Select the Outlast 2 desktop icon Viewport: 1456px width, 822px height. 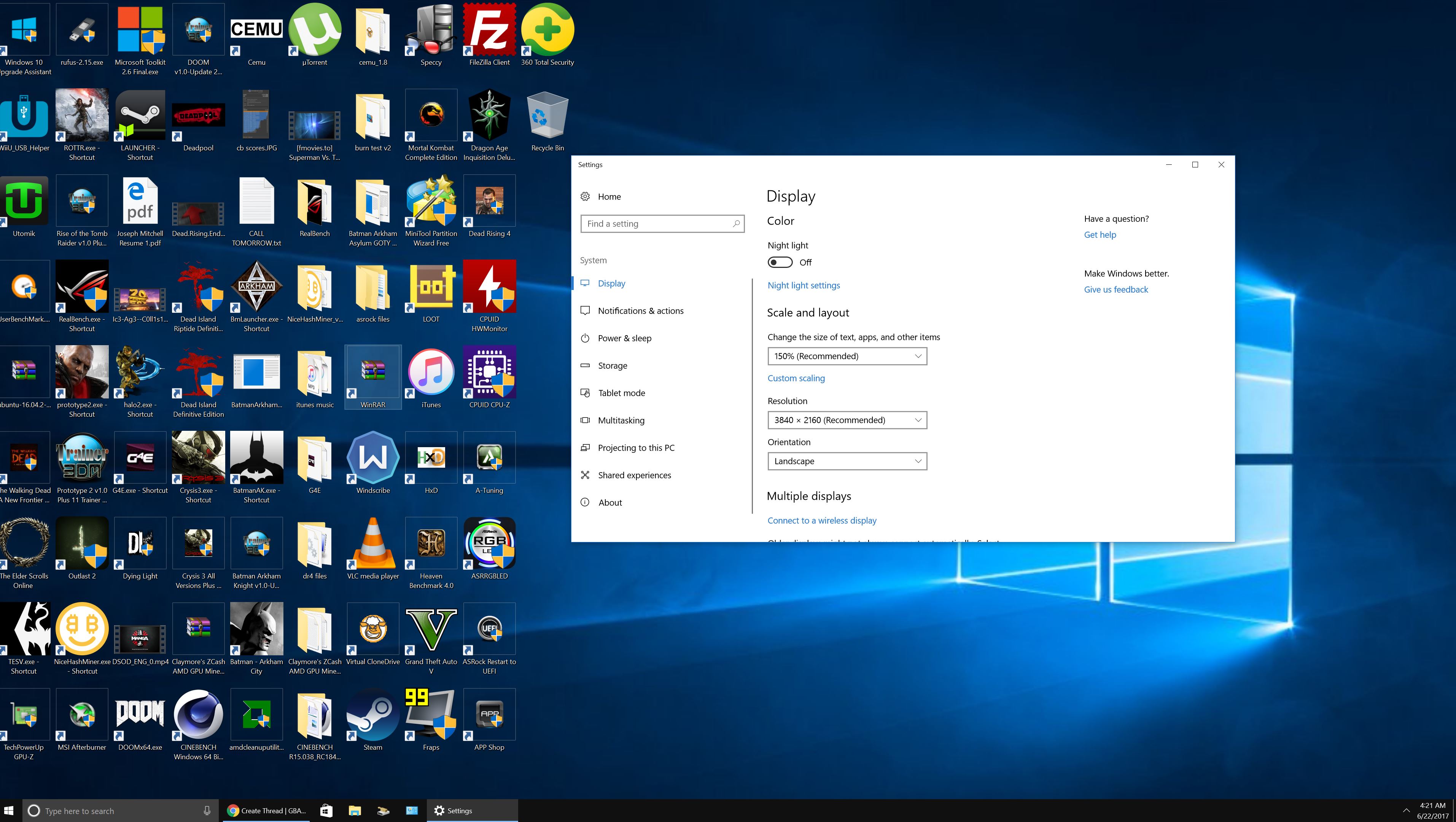[x=82, y=549]
